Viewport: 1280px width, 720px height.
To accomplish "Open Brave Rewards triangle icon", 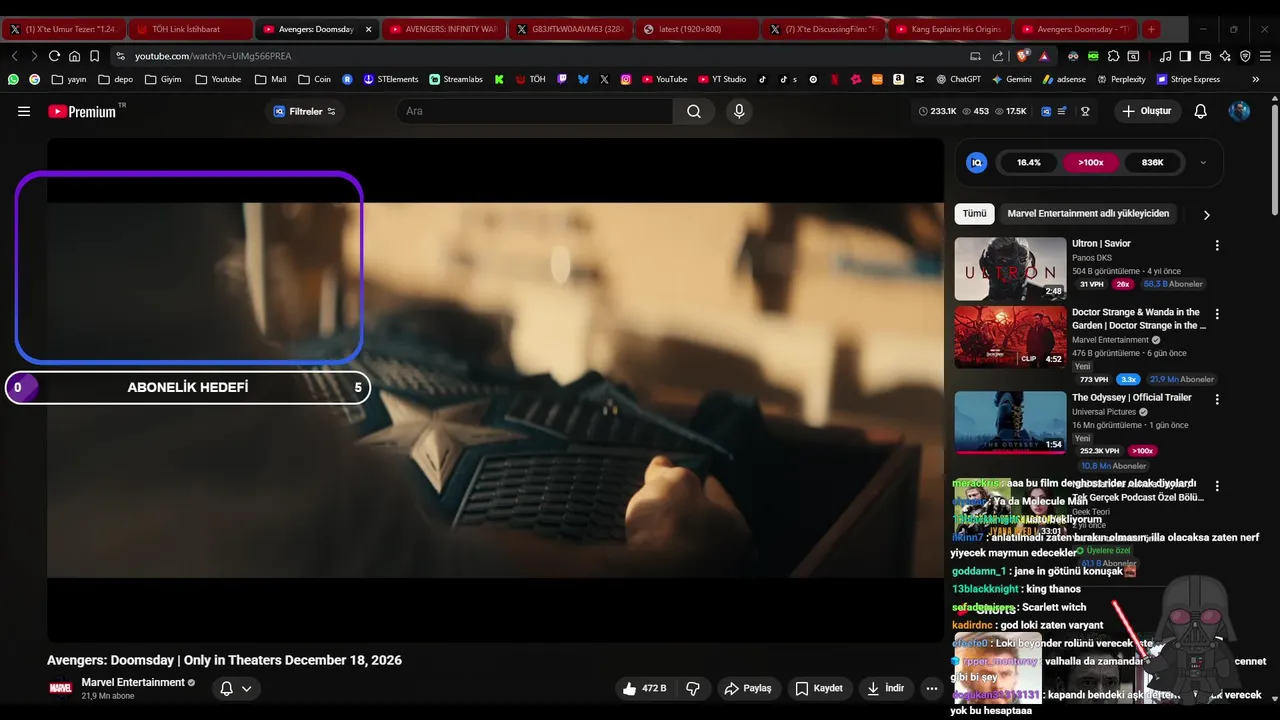I will tap(1044, 56).
